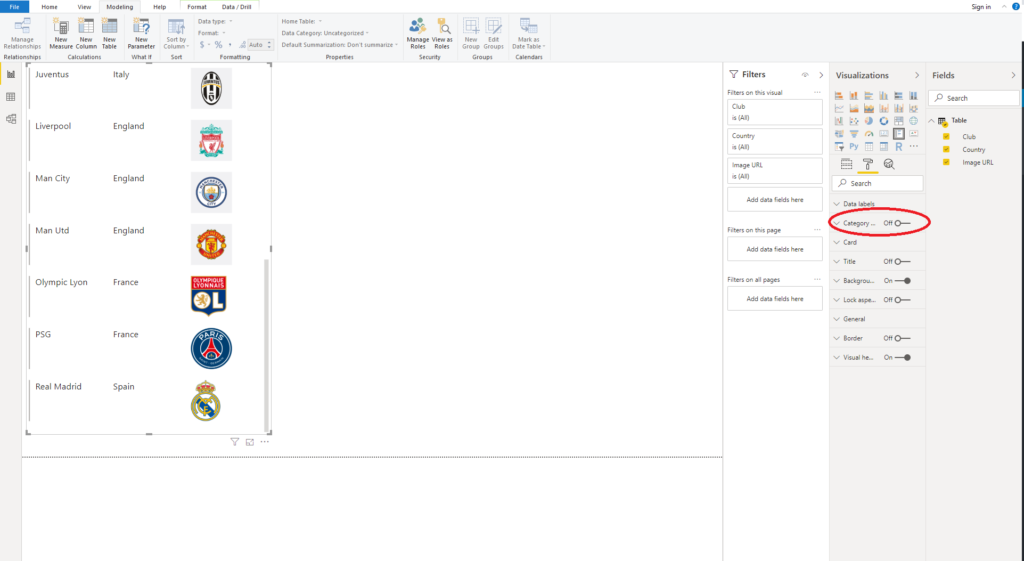Get more visuals via ellipsis icon
The image size is (1024, 561).
click(914, 146)
